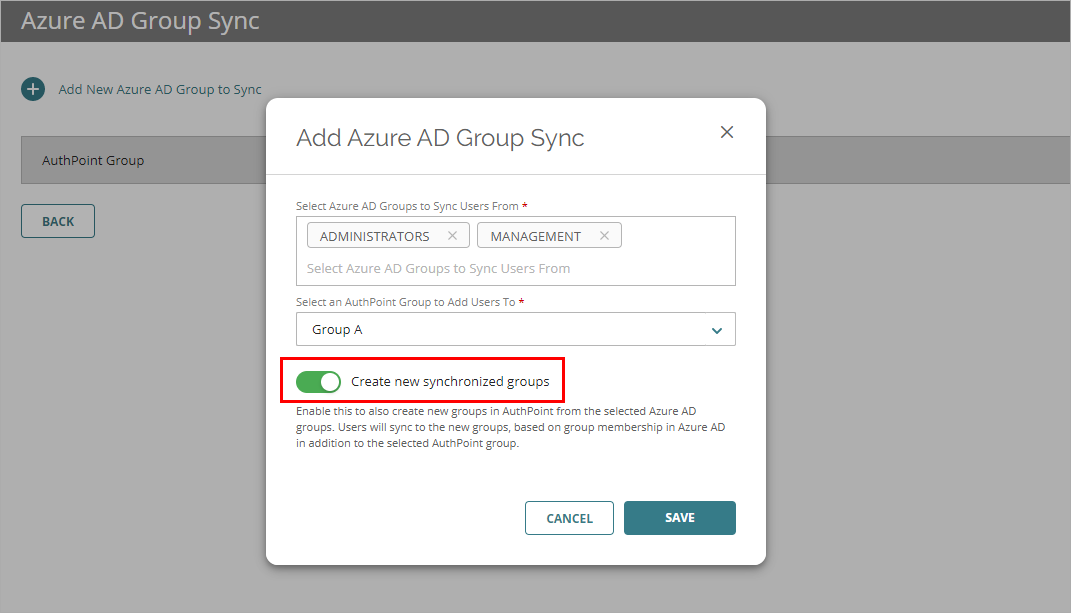This screenshot has height=613, width=1071.
Task: Click the BACK button
Action: (x=58, y=221)
